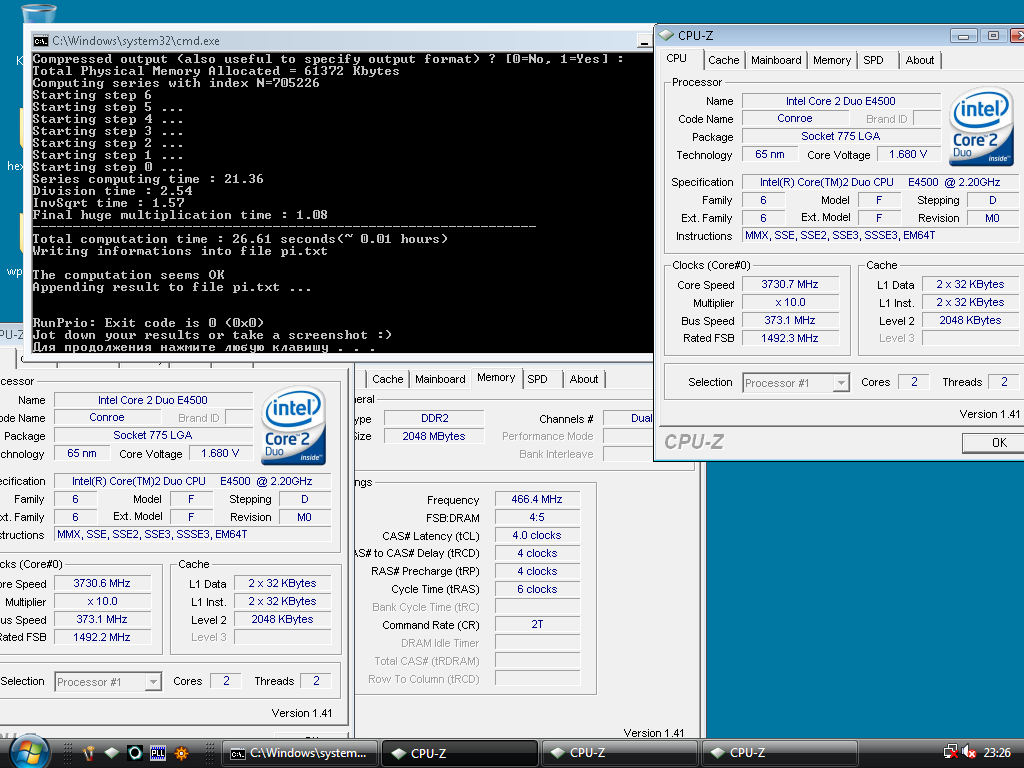Image resolution: width=1024 pixels, height=768 pixels.
Task: Click the Cores value field in front CPU-Z
Action: point(914,383)
